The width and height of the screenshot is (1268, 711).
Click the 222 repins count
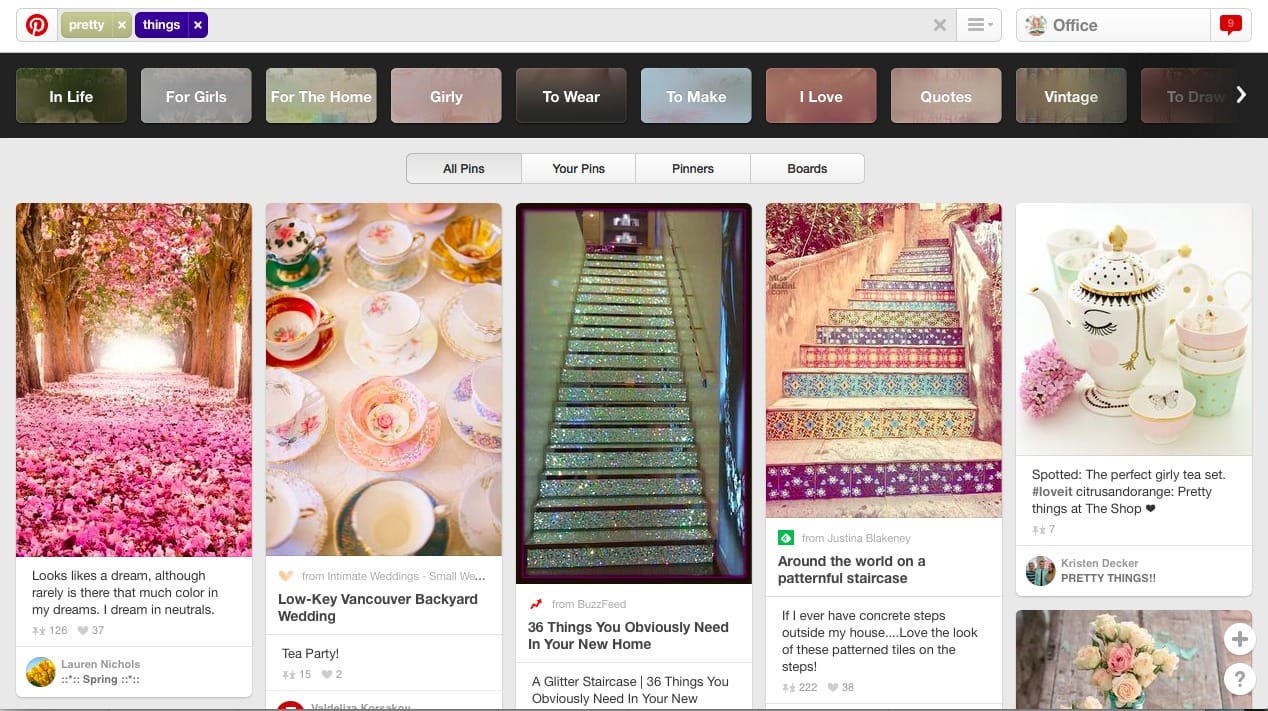[800, 687]
